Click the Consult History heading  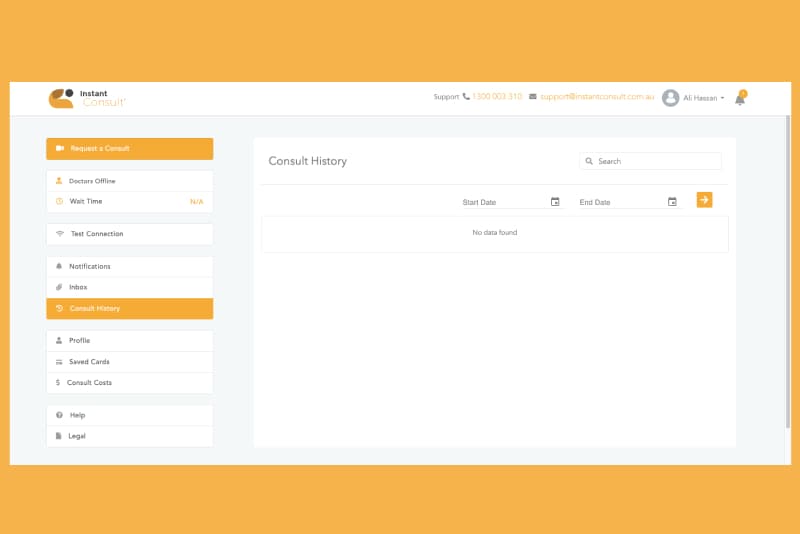pyautogui.click(x=308, y=161)
